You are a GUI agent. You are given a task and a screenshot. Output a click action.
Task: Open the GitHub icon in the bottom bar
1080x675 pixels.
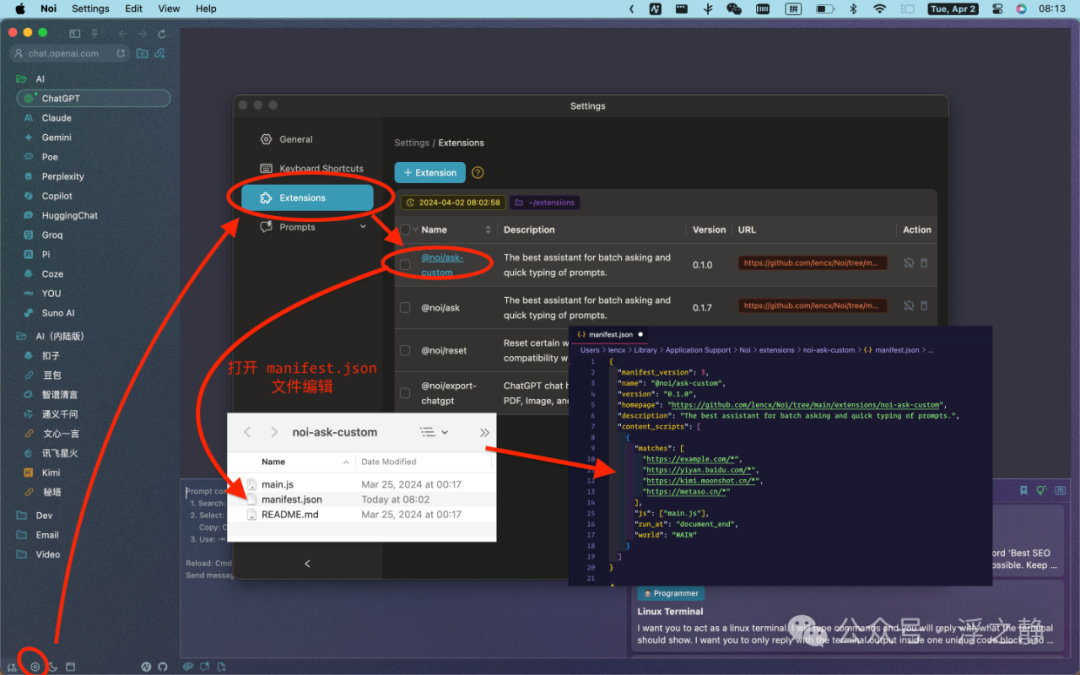(163, 666)
